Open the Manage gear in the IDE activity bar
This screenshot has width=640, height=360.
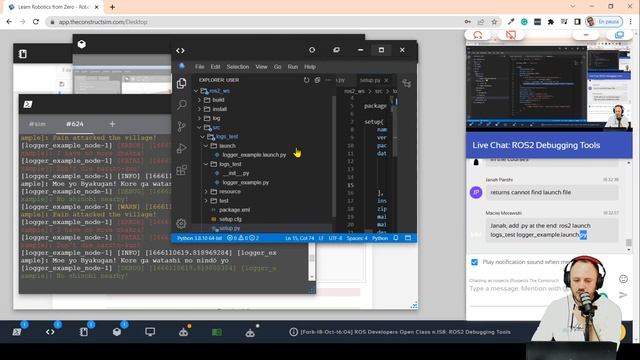coord(182,223)
